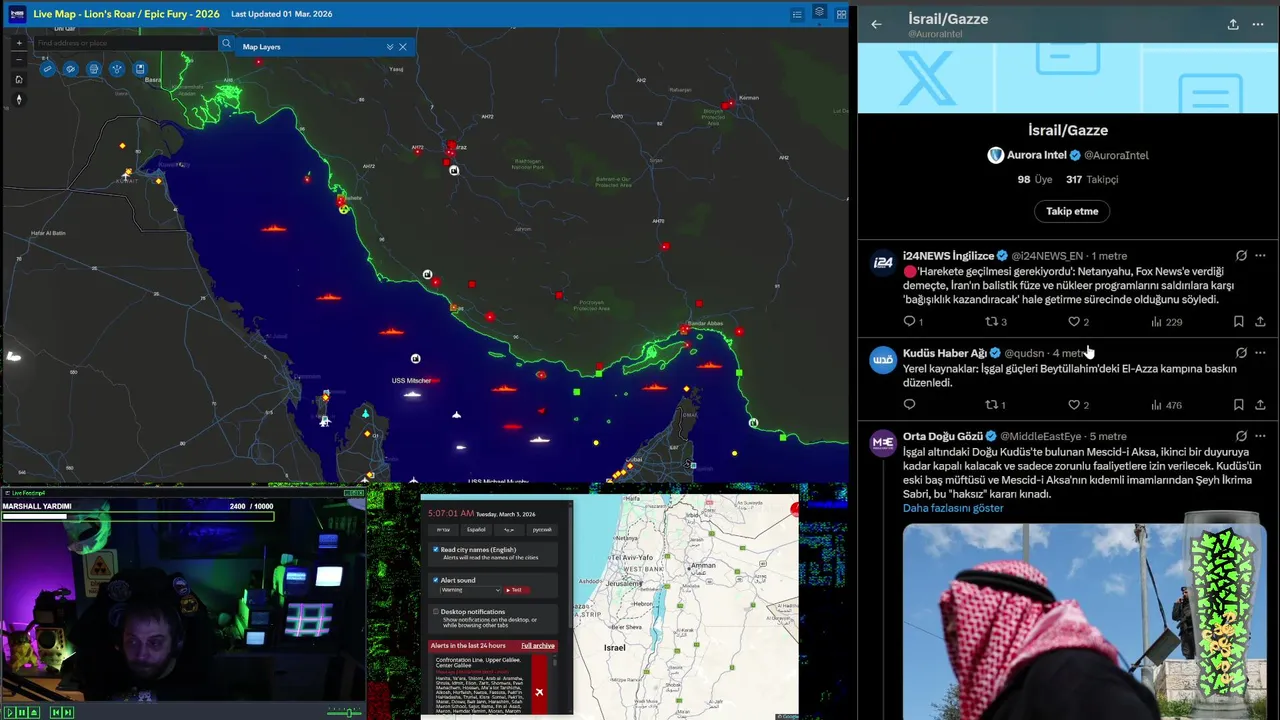Image resolution: width=1280 pixels, height=720 pixels.
Task: Open the Warning alert sound dropdown
Action: [470, 590]
